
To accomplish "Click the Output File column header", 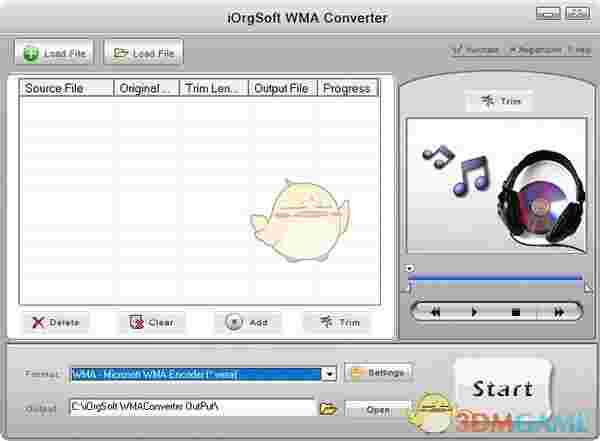I will tap(283, 88).
